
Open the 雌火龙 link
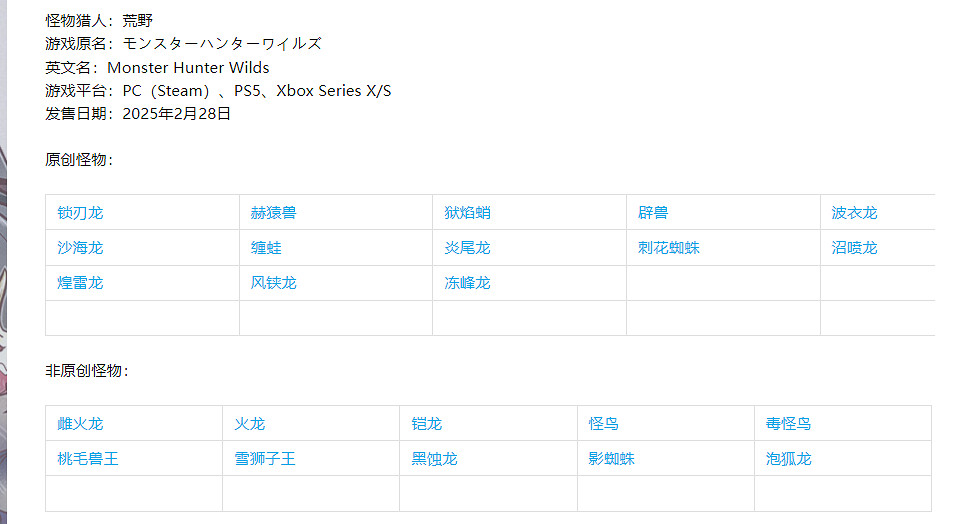pyautogui.click(x=80, y=424)
